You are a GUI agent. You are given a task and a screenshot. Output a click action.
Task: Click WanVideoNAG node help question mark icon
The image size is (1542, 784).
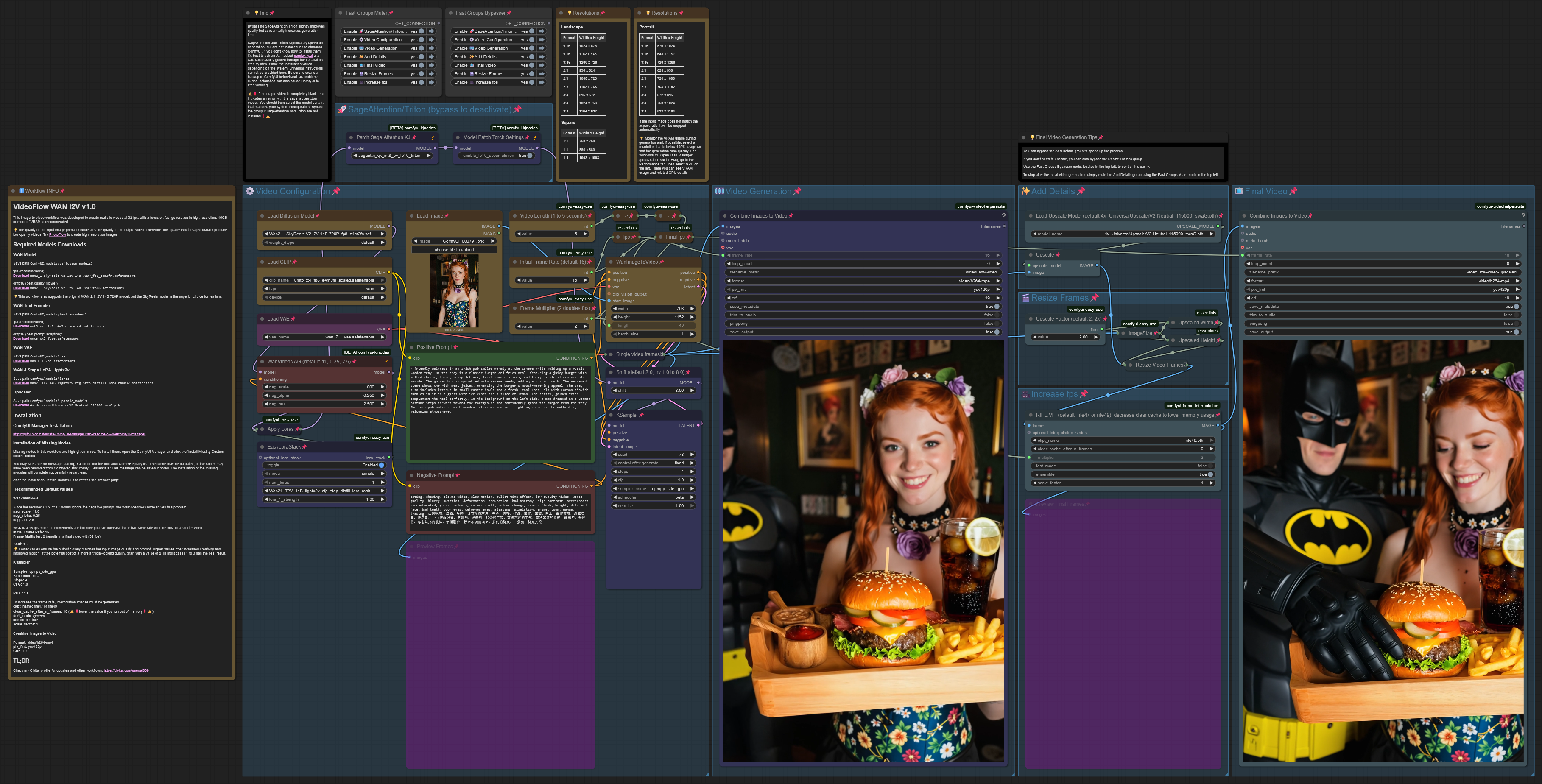point(386,362)
